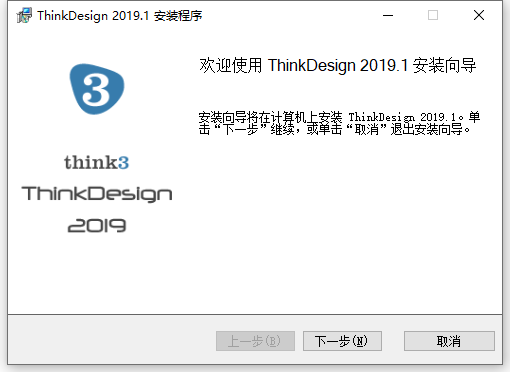Click the ThinkDesign product name graphic
The image size is (510, 372).
click(x=97, y=194)
